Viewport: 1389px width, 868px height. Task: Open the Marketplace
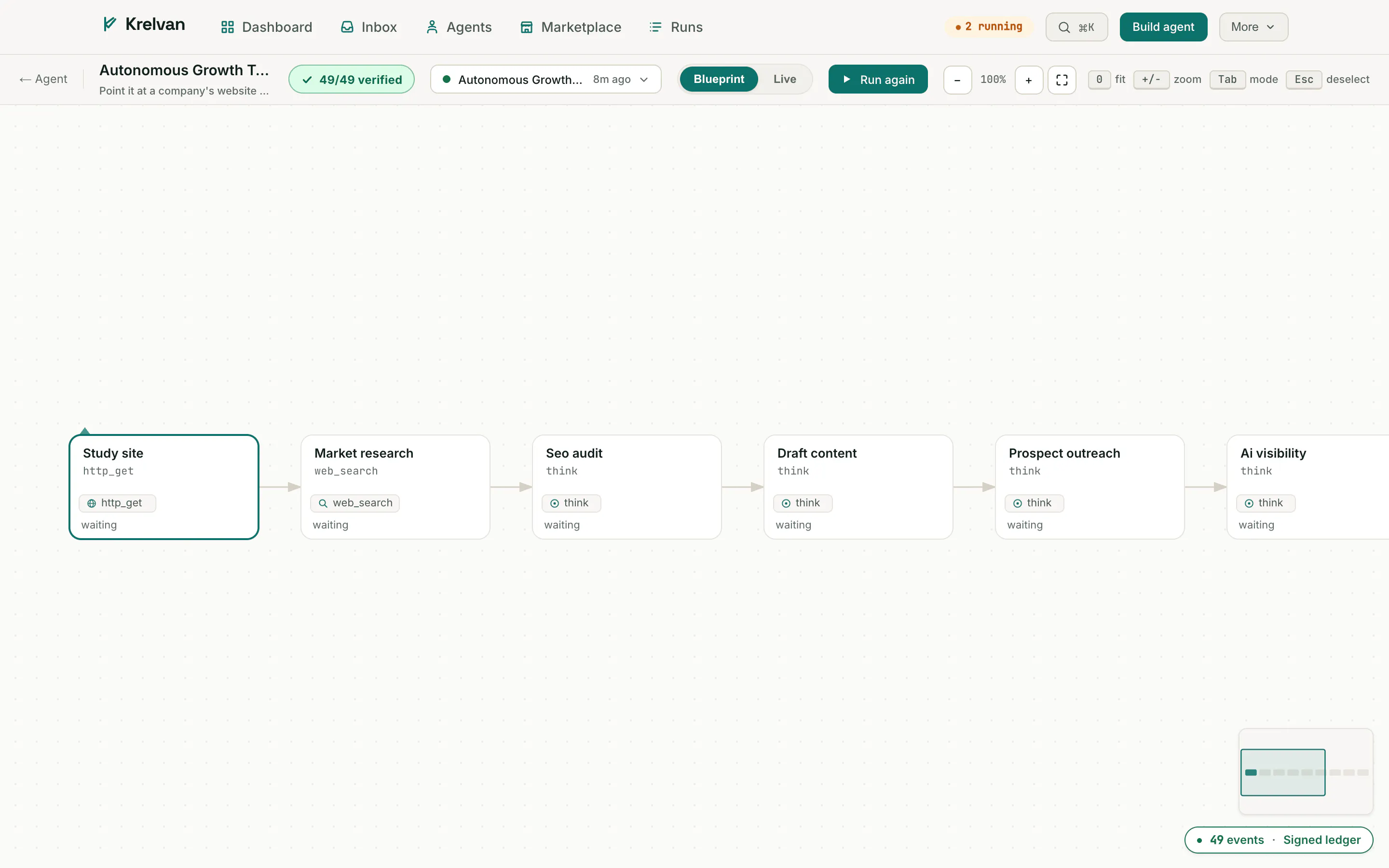click(571, 27)
